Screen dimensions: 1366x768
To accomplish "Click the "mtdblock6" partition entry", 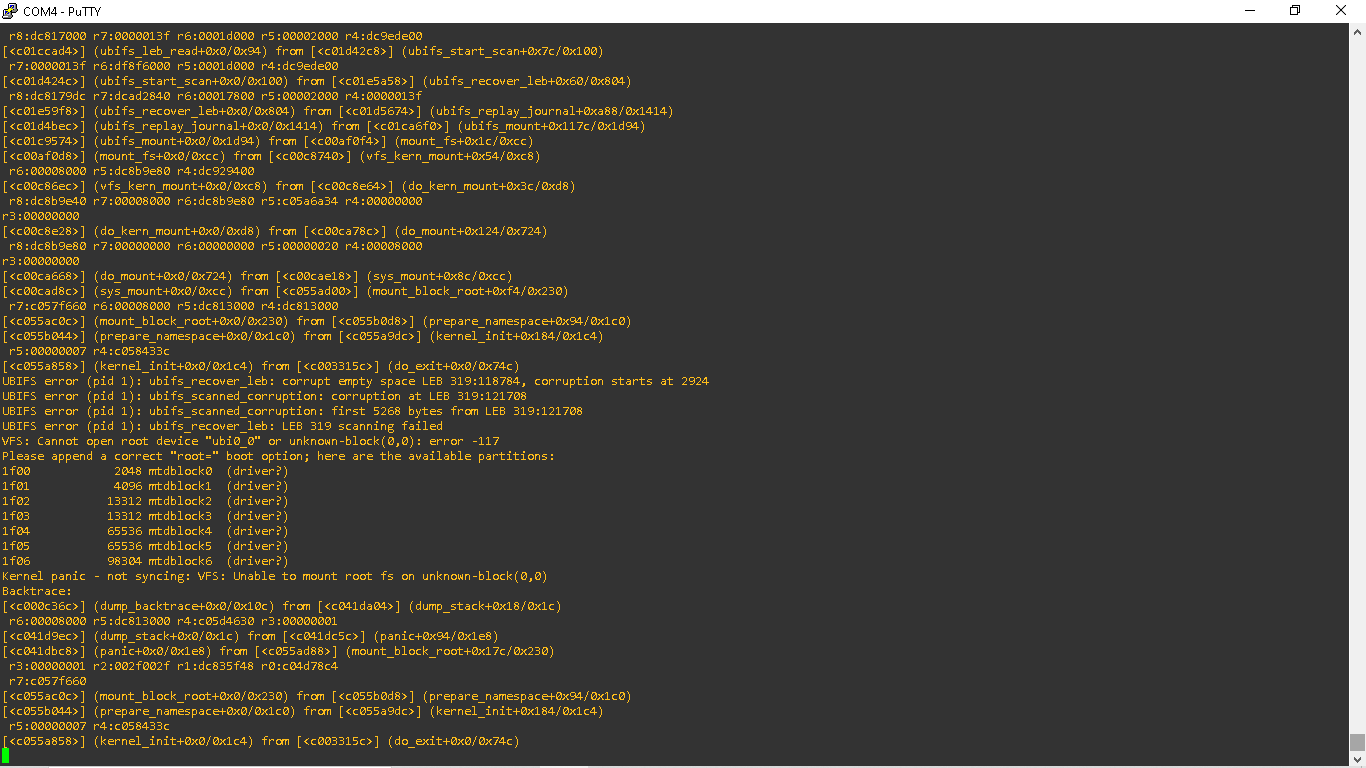I will (x=180, y=561).
